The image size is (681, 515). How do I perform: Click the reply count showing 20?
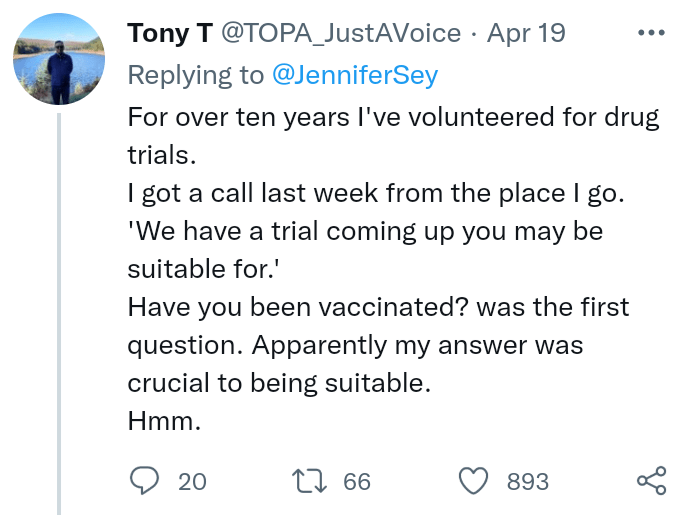pos(192,482)
